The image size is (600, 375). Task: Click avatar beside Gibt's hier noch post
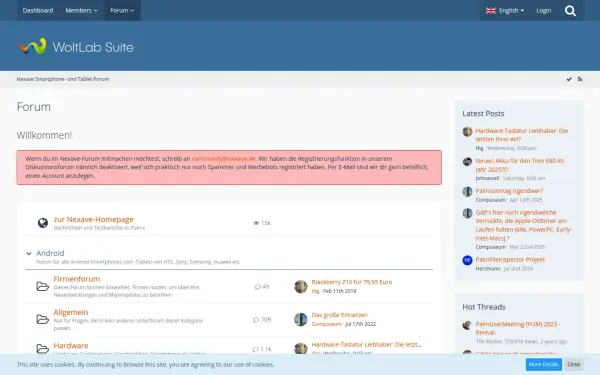(x=467, y=213)
